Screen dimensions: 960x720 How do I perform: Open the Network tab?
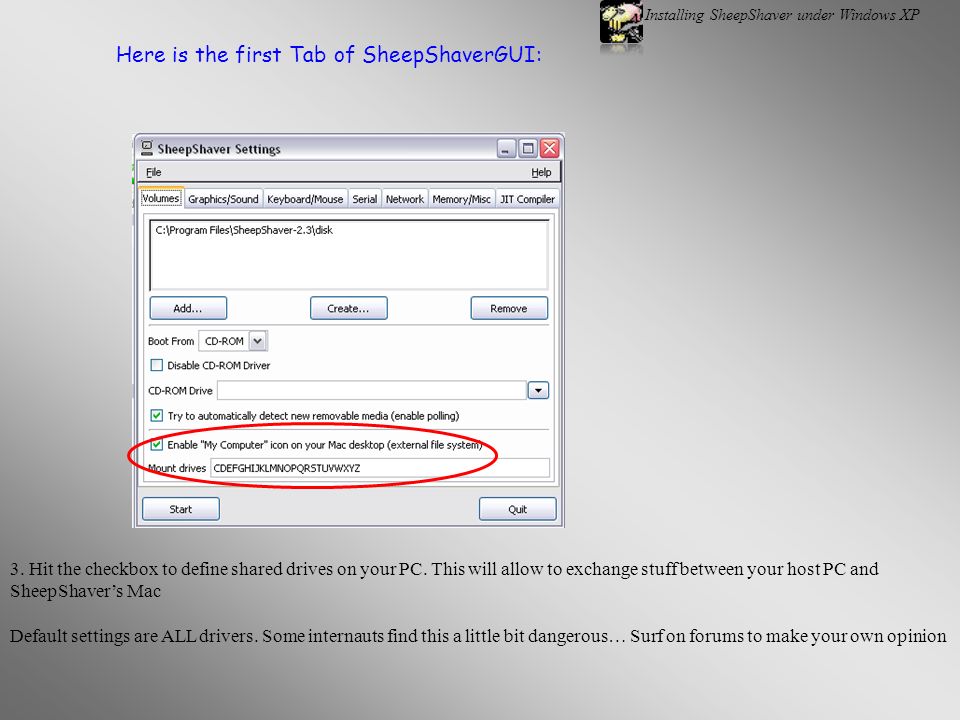404,199
